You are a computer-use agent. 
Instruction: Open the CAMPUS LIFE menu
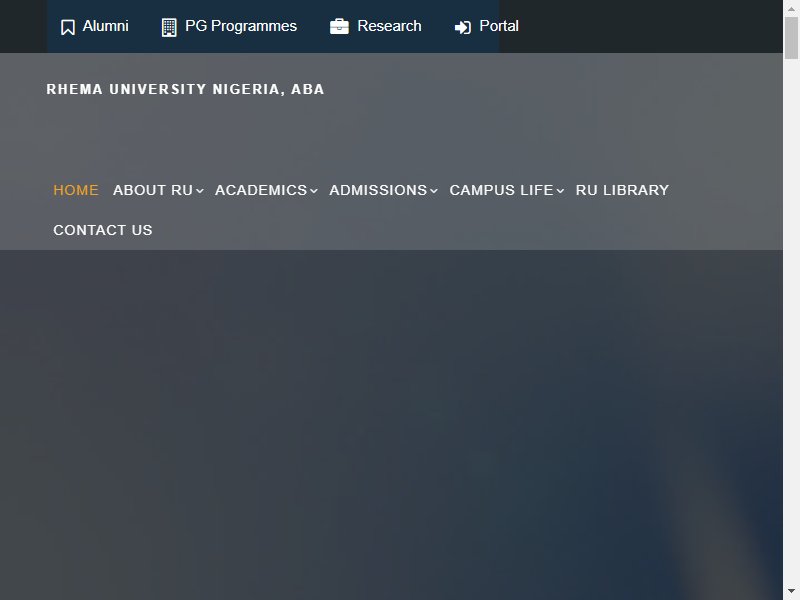pyautogui.click(x=502, y=190)
